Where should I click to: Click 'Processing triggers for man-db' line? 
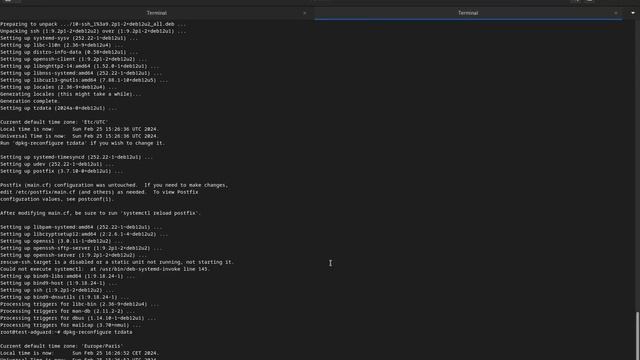tap(68, 311)
